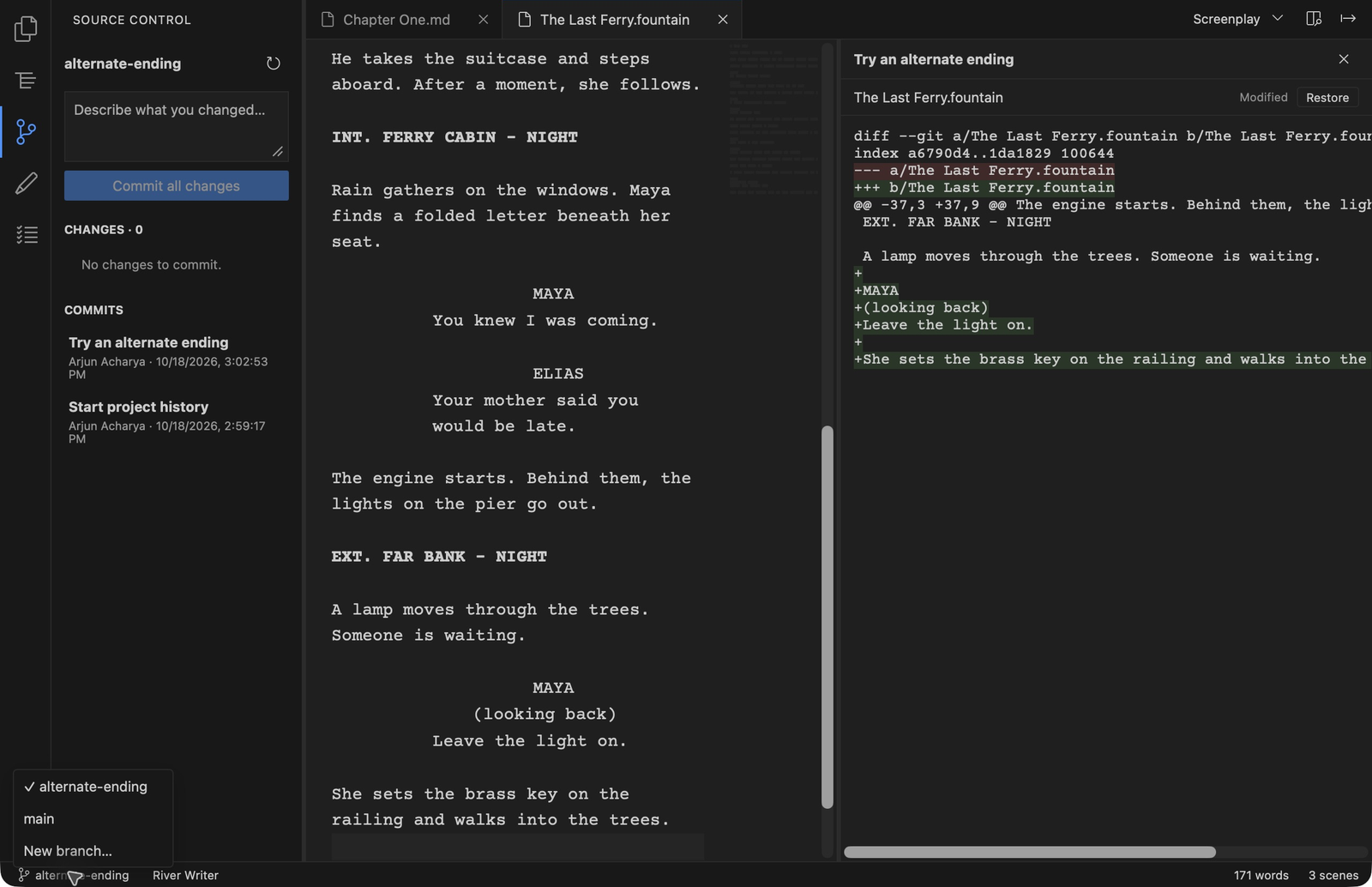Click the export arrow icon top right
Screen dimensions: 1372x887
click(1348, 18)
